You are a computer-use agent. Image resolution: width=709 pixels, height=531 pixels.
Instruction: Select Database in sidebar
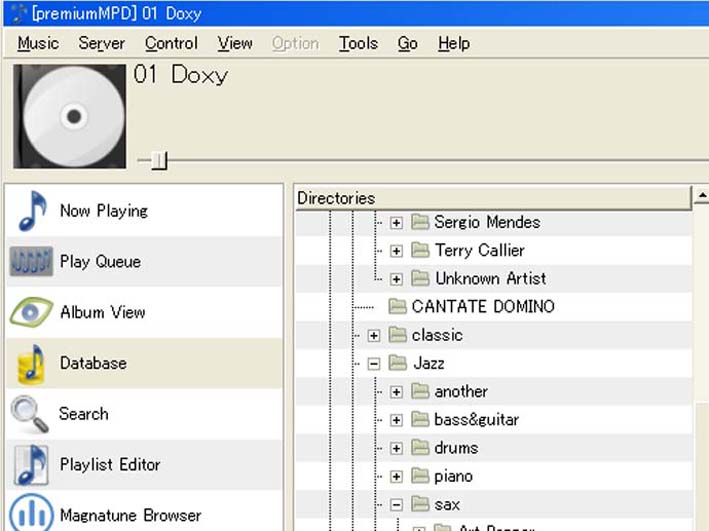click(x=144, y=363)
